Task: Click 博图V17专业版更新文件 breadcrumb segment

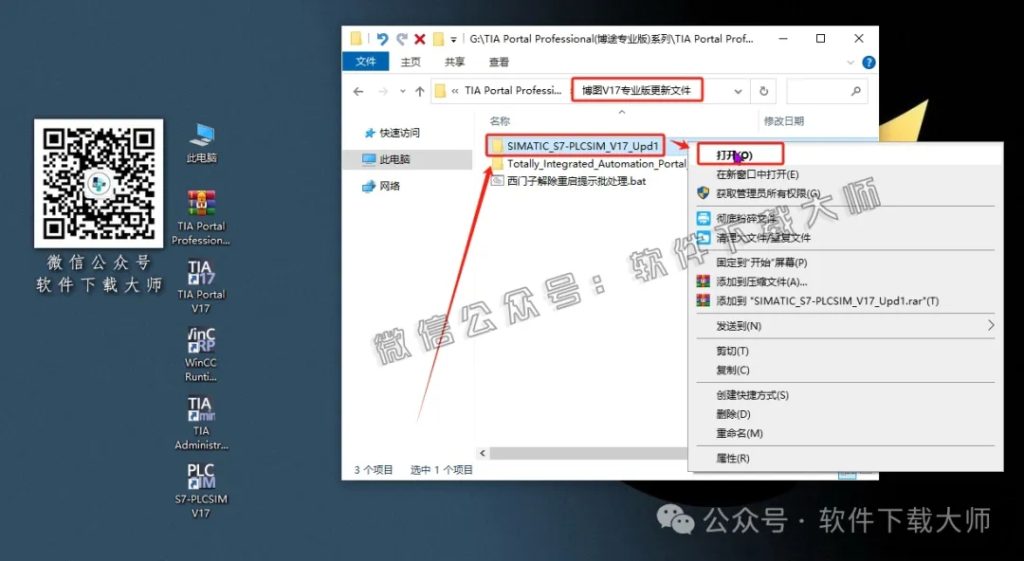Action: point(636,91)
